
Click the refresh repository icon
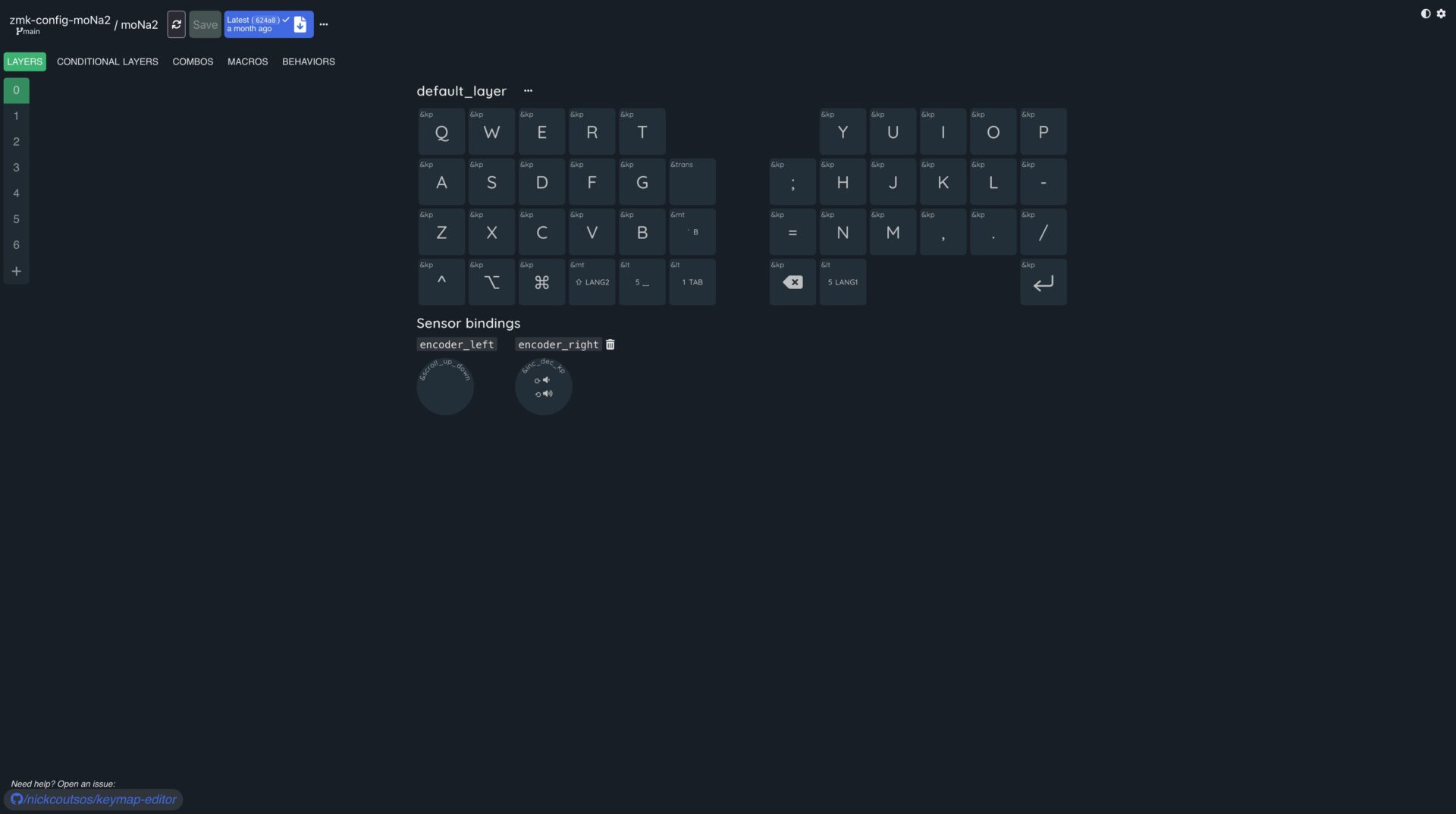tap(176, 24)
